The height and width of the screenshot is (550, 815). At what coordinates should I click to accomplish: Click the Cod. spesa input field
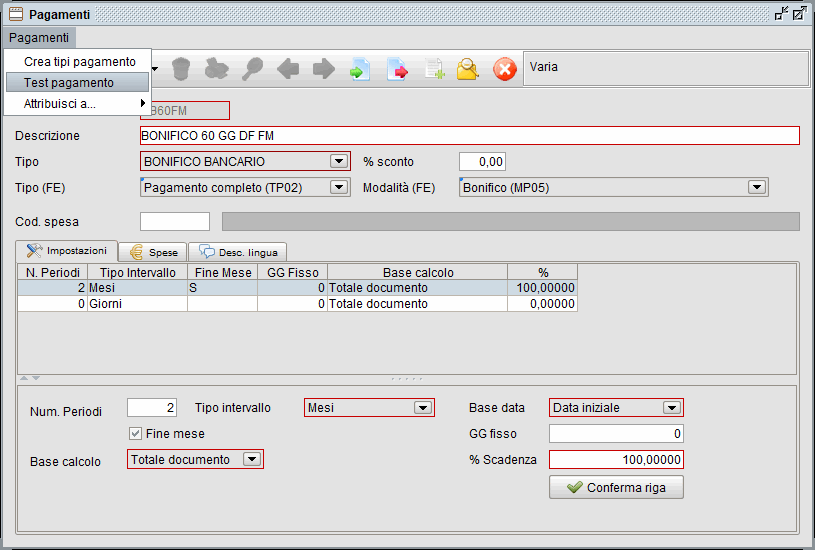point(175,221)
